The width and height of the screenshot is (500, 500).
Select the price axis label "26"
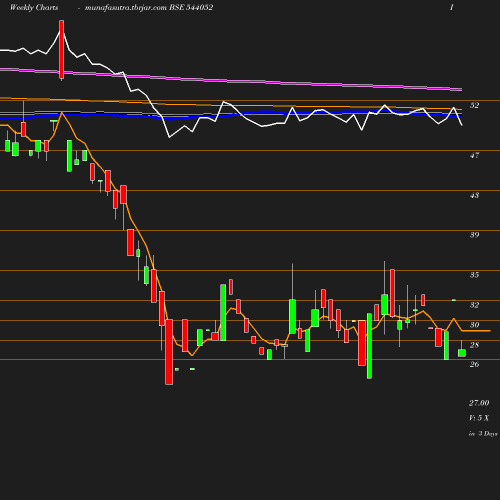click(474, 364)
